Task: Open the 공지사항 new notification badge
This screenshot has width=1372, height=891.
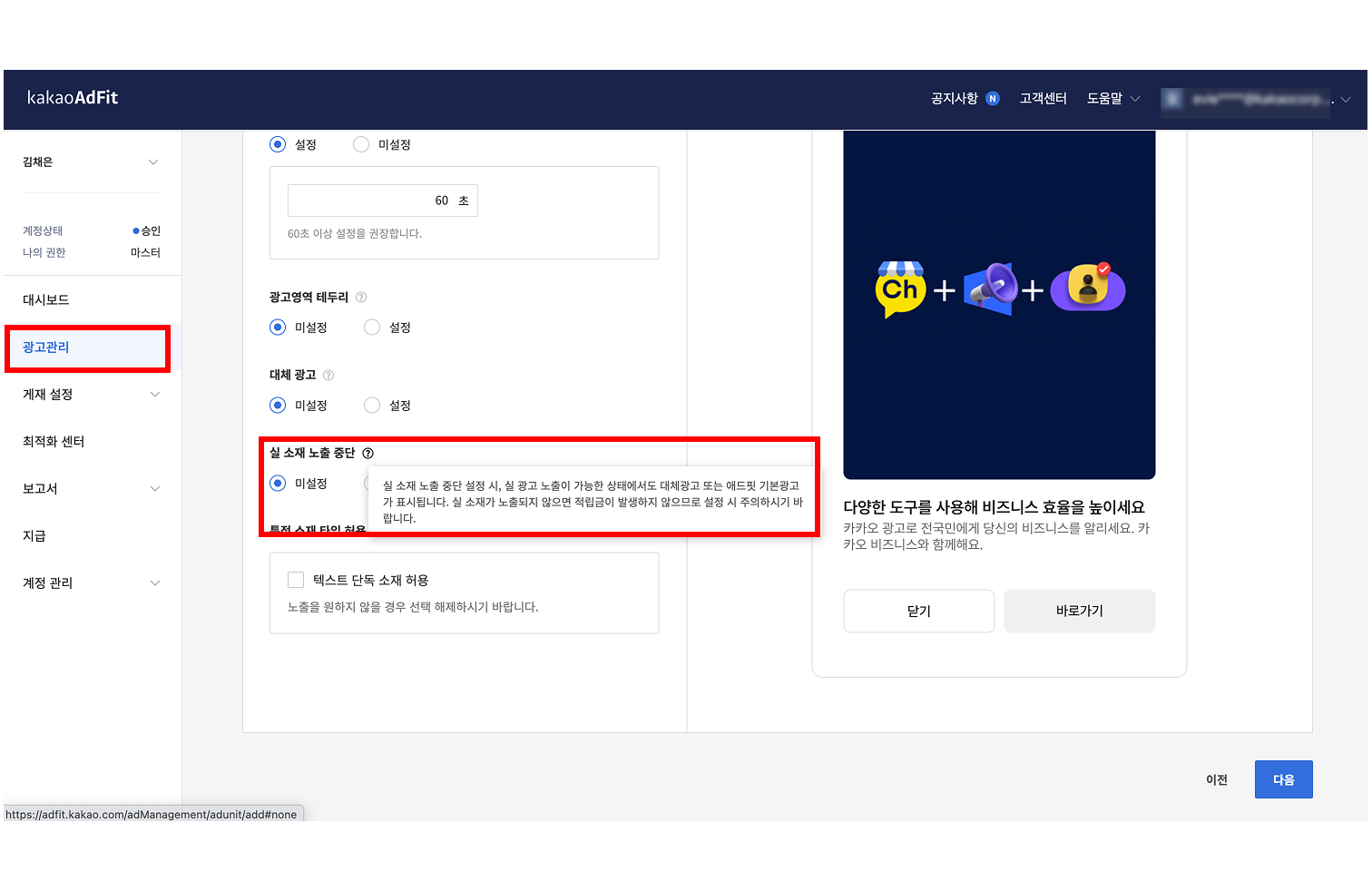Action: (993, 99)
